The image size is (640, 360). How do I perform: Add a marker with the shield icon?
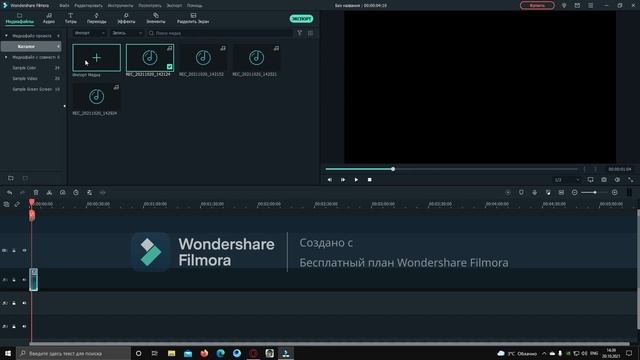point(521,192)
